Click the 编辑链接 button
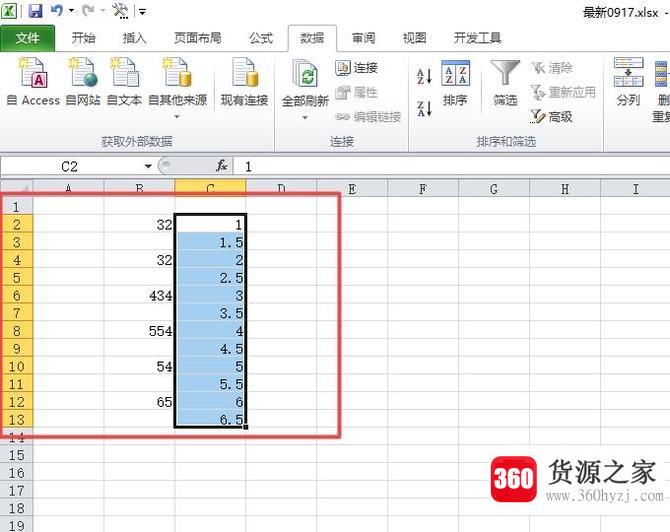Image resolution: width=670 pixels, height=532 pixels. click(368, 116)
